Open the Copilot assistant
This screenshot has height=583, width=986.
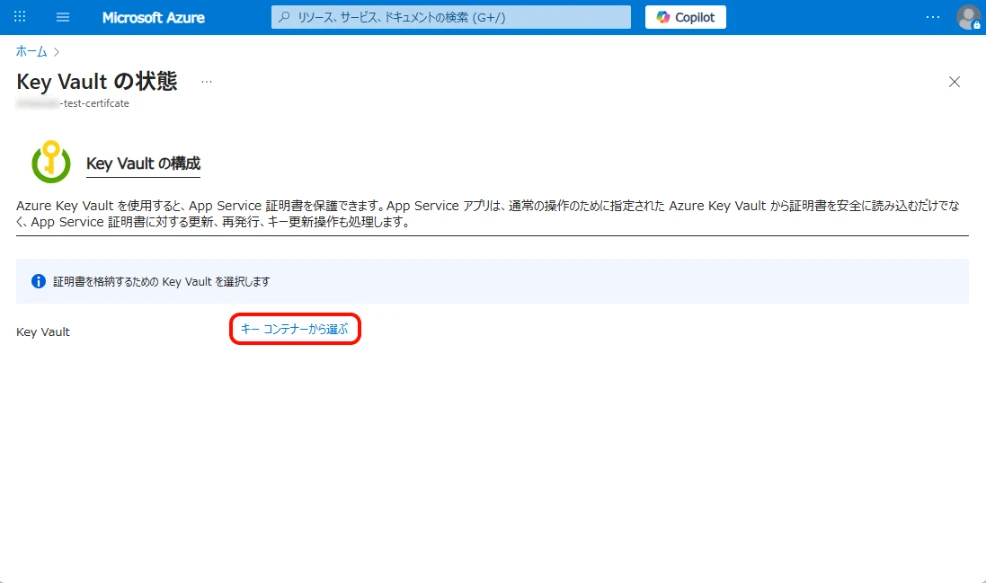tap(685, 17)
